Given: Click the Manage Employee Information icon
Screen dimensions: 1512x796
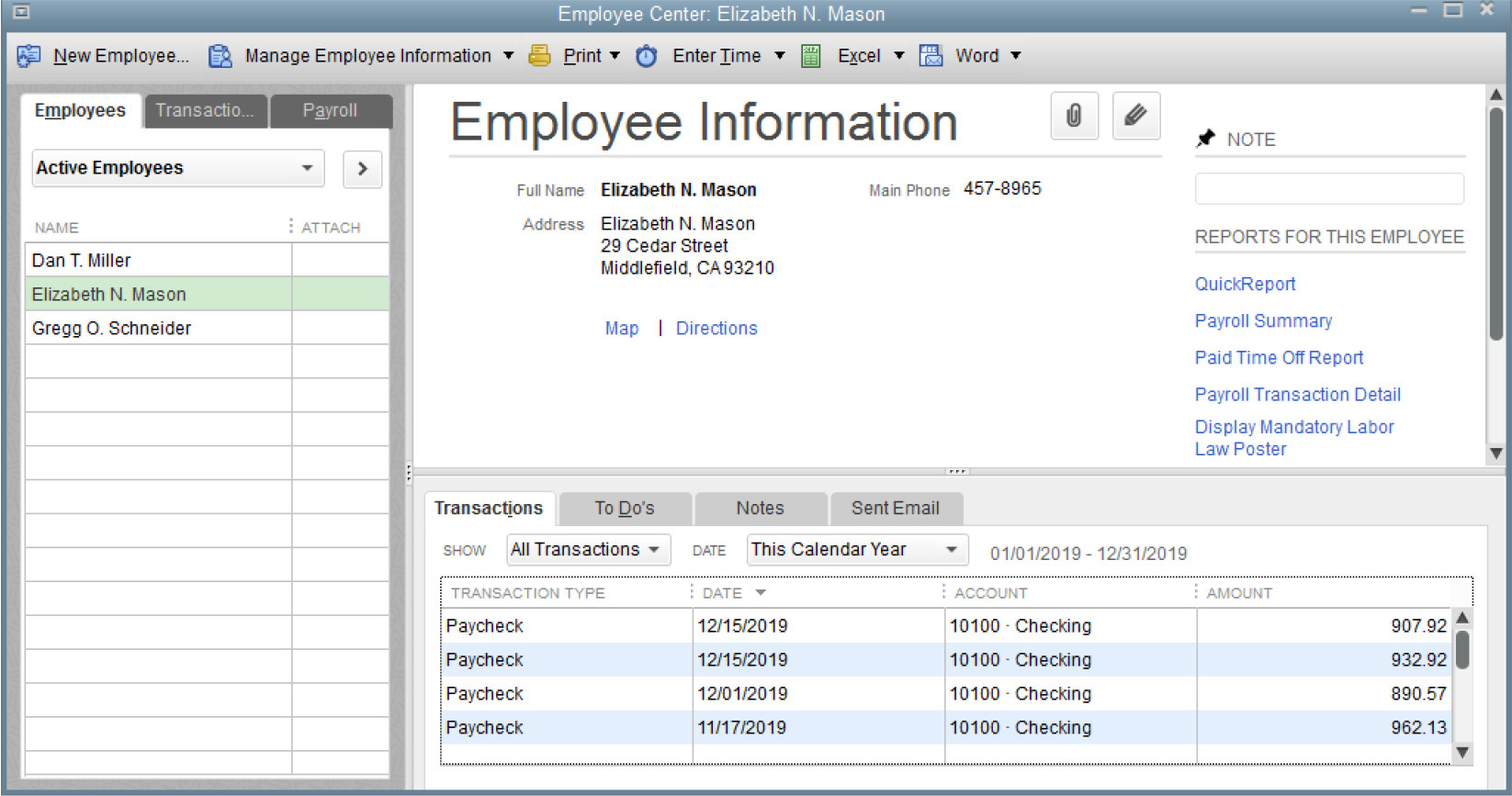Looking at the screenshot, I should pos(220,56).
